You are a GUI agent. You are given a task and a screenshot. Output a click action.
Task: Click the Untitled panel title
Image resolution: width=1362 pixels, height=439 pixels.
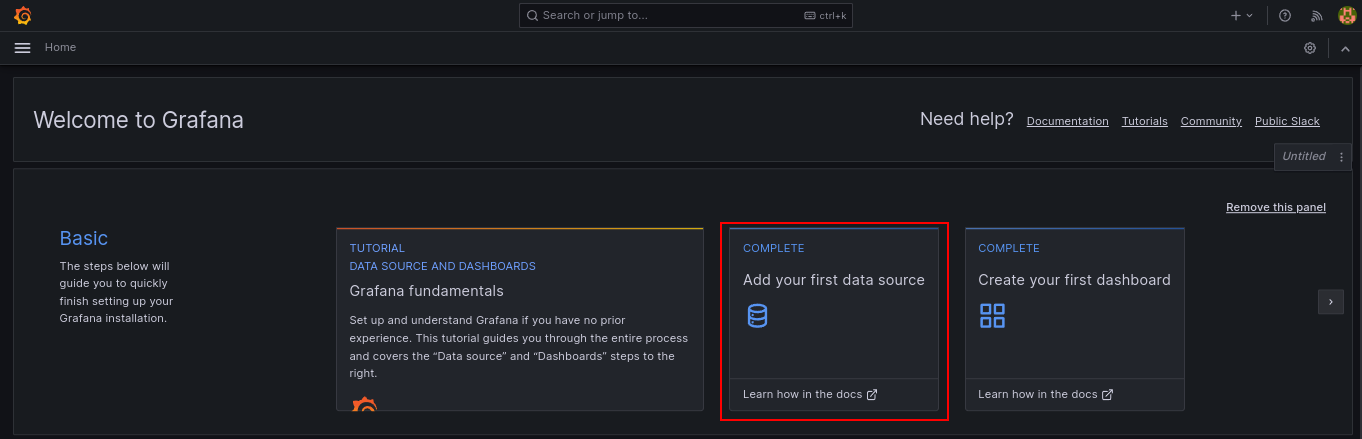pyautogui.click(x=1304, y=156)
